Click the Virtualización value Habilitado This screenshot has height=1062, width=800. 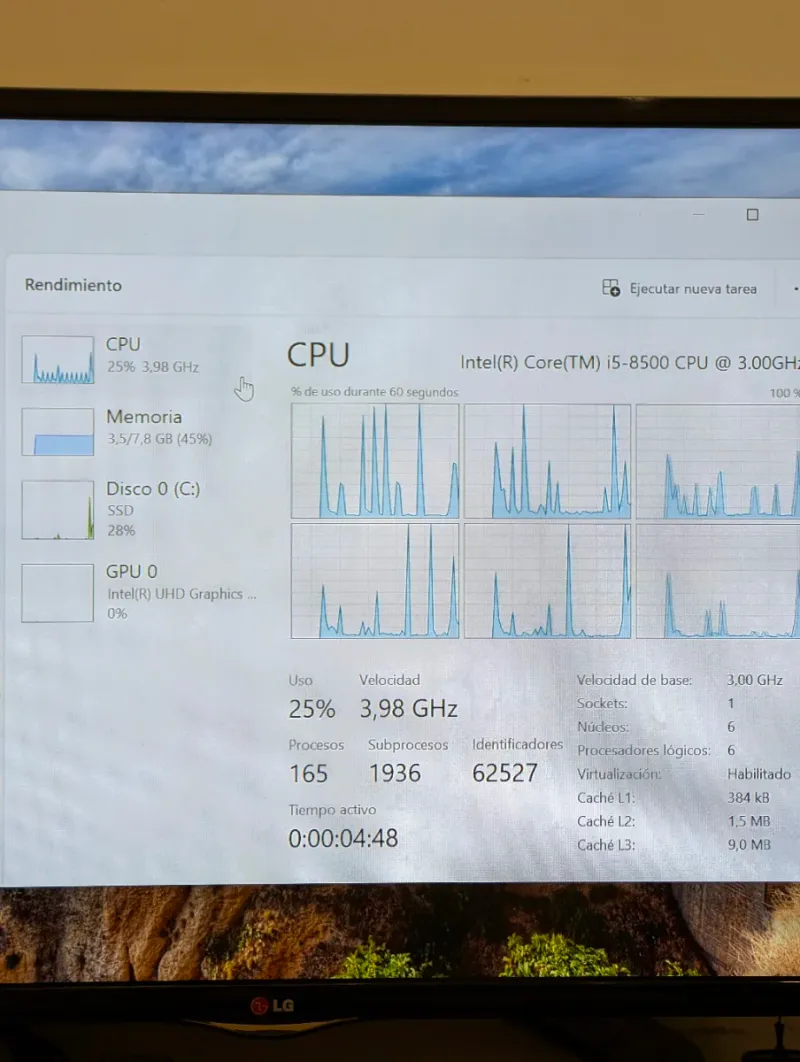tap(759, 774)
